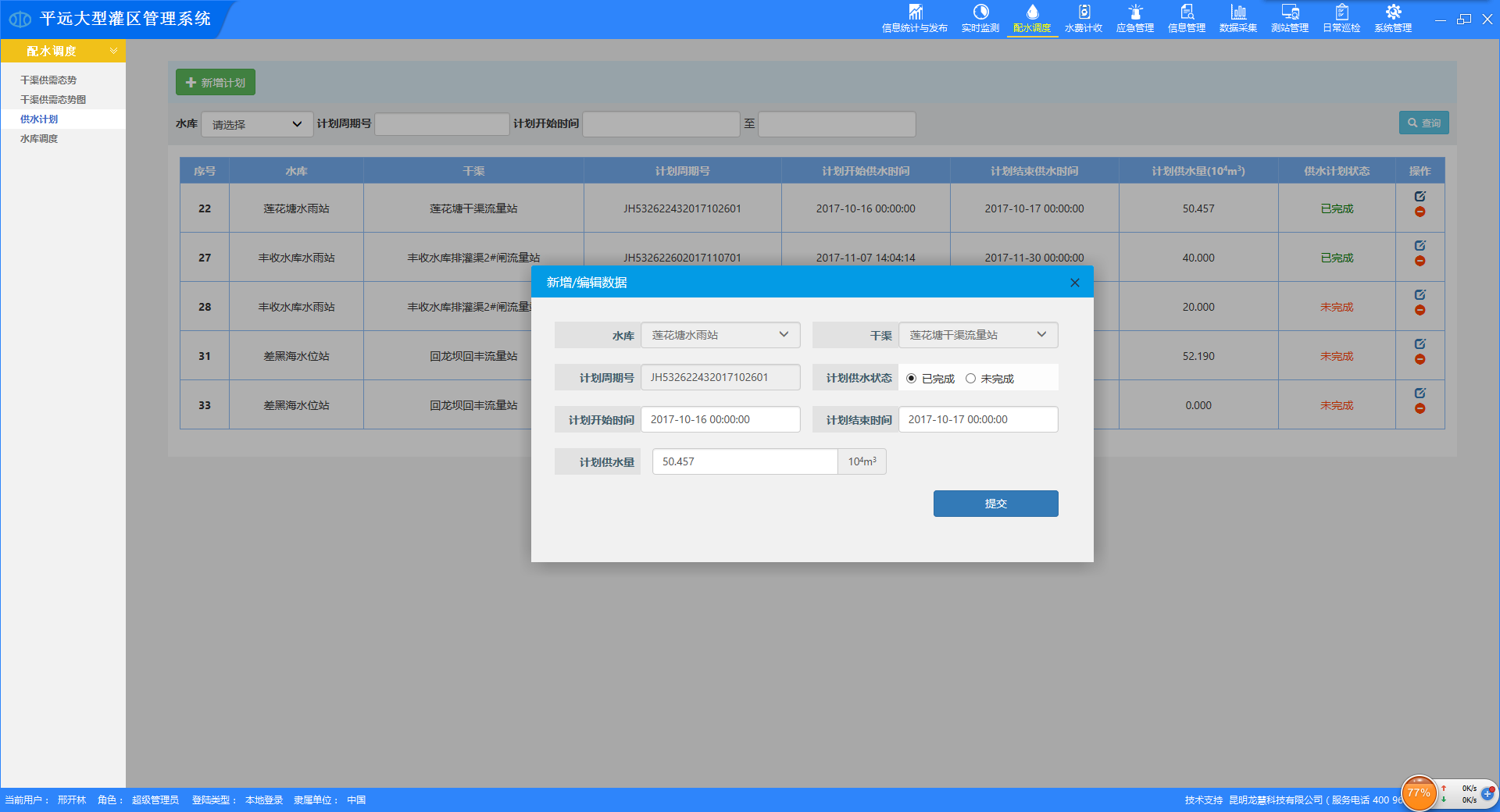Image resolution: width=1500 pixels, height=812 pixels.
Task: Click 序号 column header
Action: point(205,171)
